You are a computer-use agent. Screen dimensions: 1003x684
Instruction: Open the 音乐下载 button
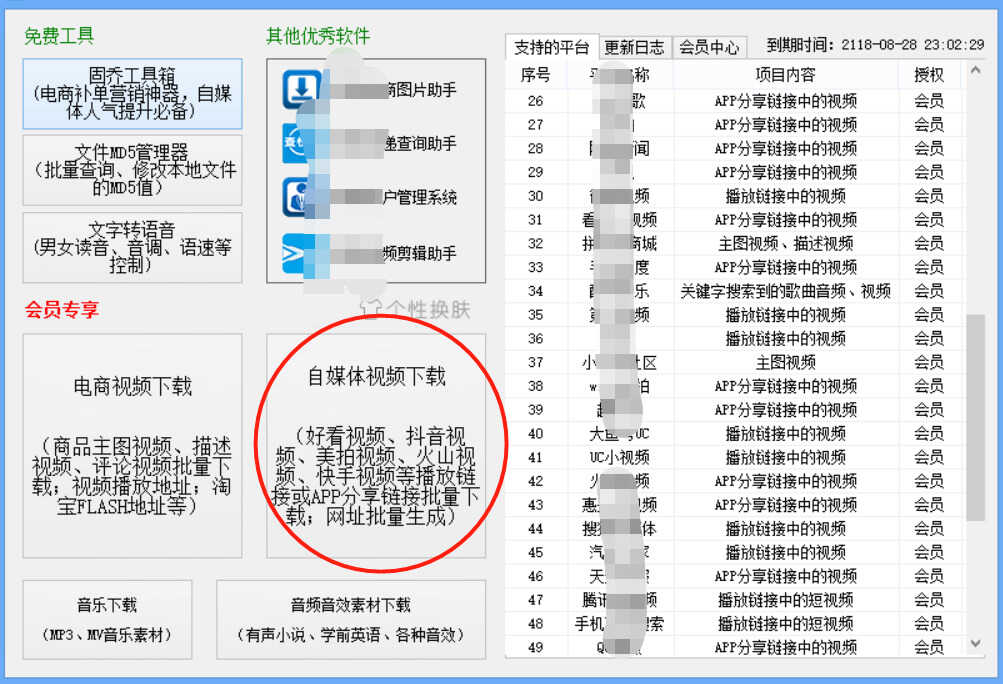click(107, 619)
